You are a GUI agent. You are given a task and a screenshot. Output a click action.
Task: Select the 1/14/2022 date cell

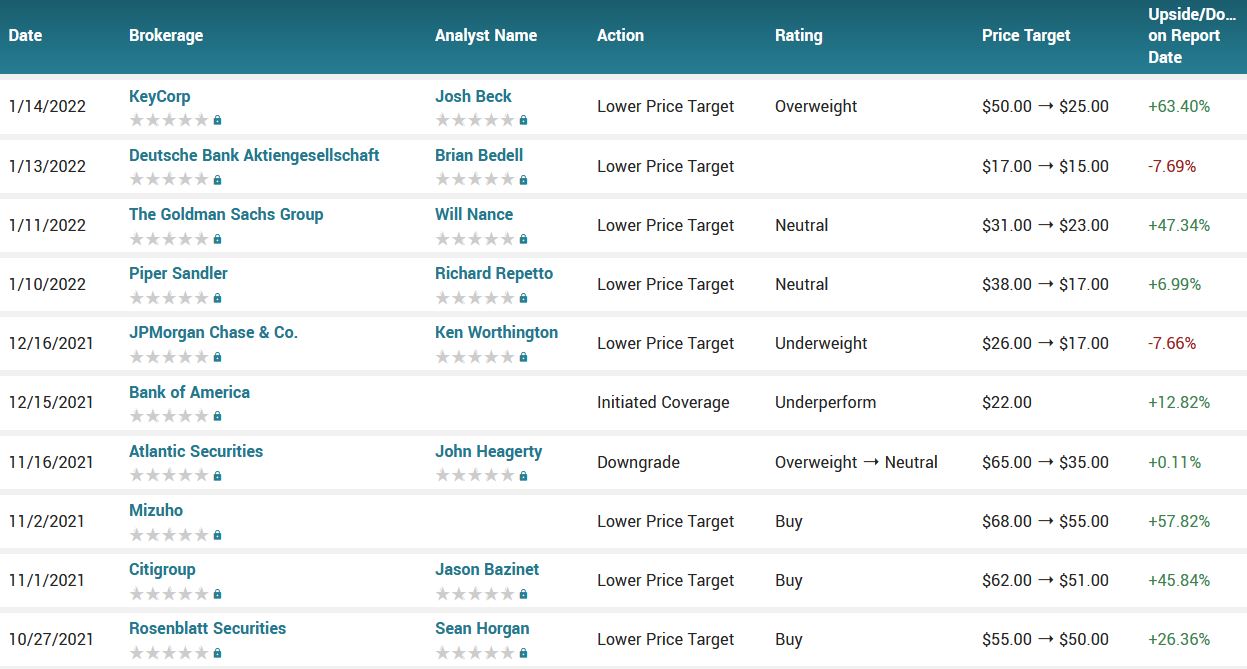coord(47,106)
